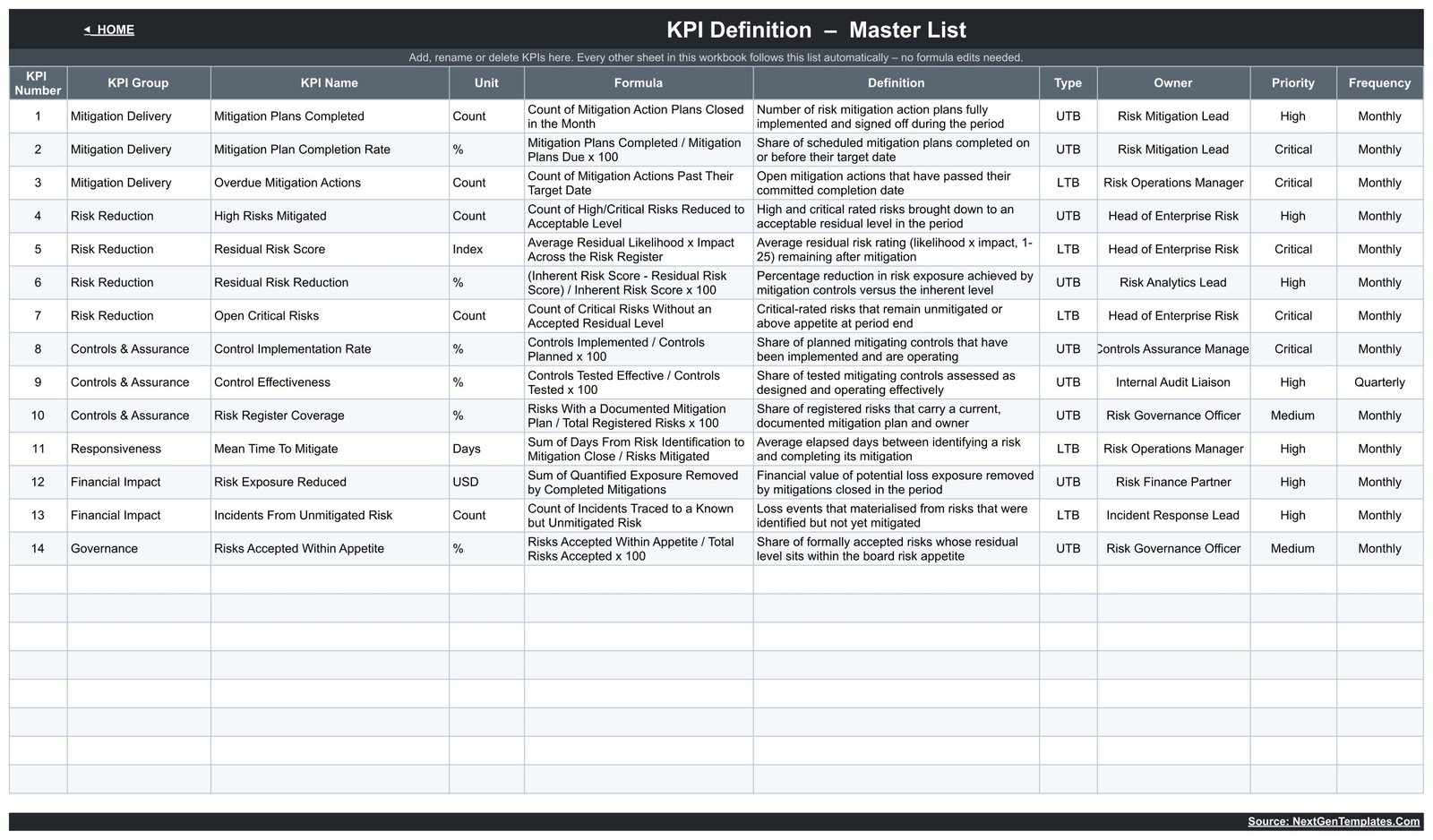Click the first empty KPI Name cell below row 14

[330, 579]
